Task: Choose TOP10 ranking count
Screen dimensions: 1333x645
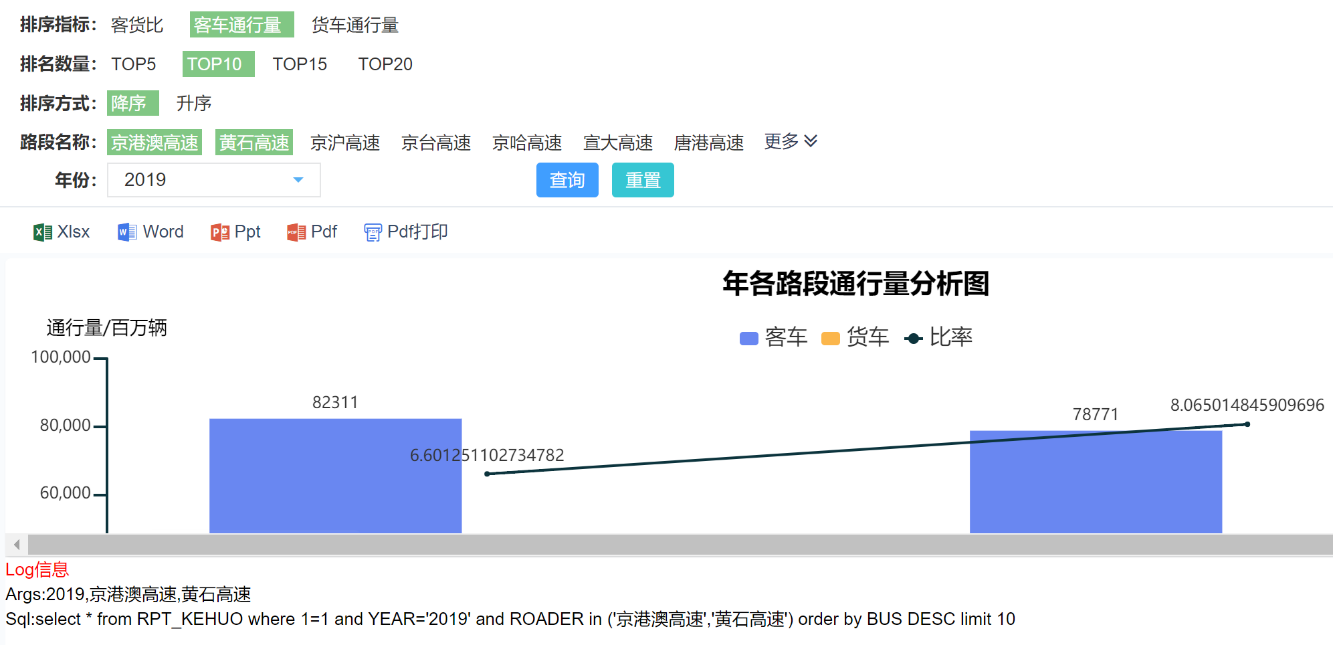Action: pyautogui.click(x=218, y=64)
